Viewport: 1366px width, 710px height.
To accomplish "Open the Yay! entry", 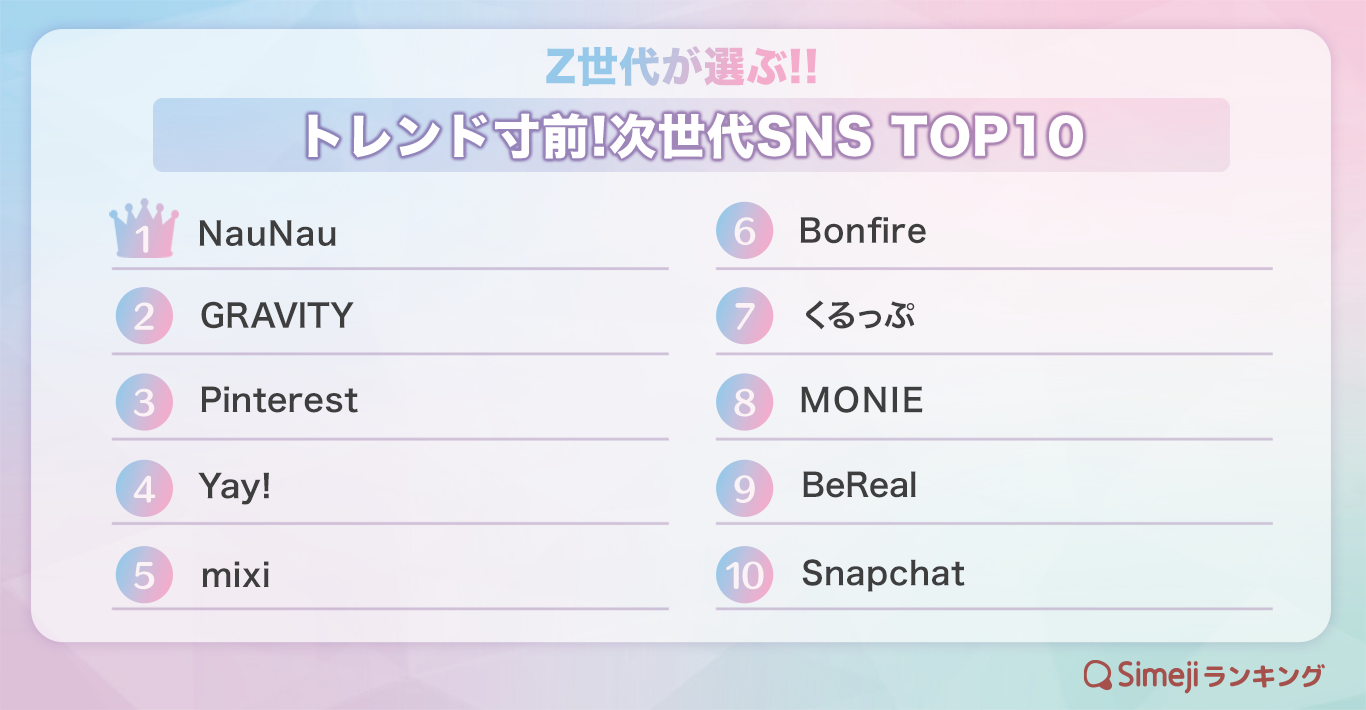I will (236, 488).
